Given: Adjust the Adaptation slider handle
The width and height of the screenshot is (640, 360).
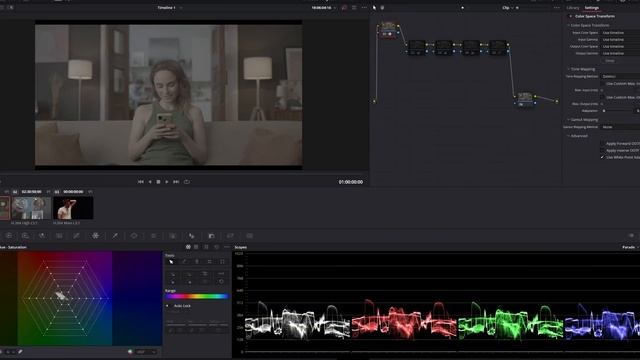Looking at the screenshot, I should pos(604,111).
